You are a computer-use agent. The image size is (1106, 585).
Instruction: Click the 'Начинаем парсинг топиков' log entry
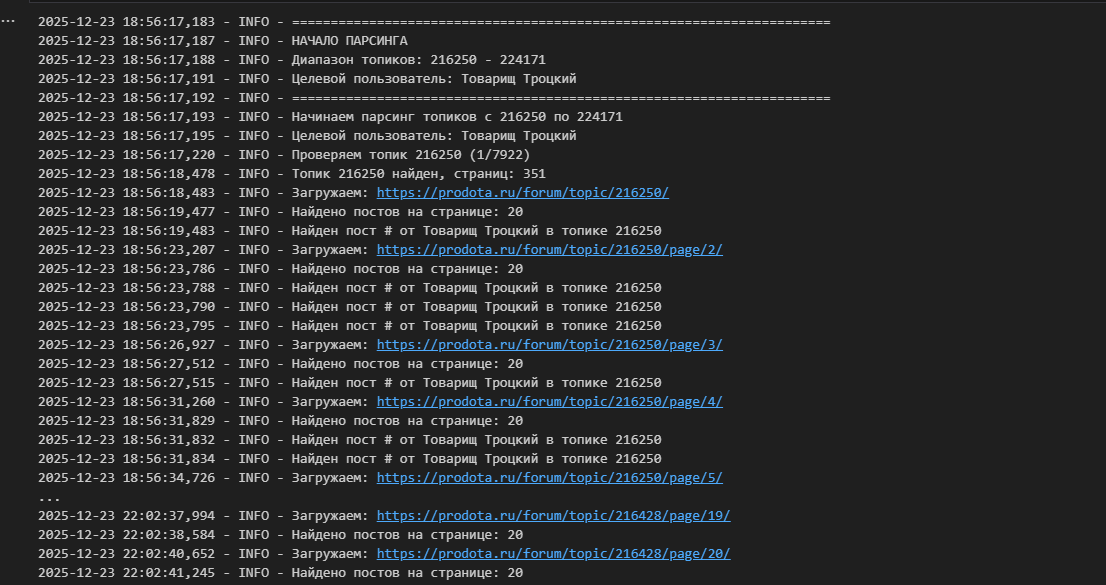457,117
